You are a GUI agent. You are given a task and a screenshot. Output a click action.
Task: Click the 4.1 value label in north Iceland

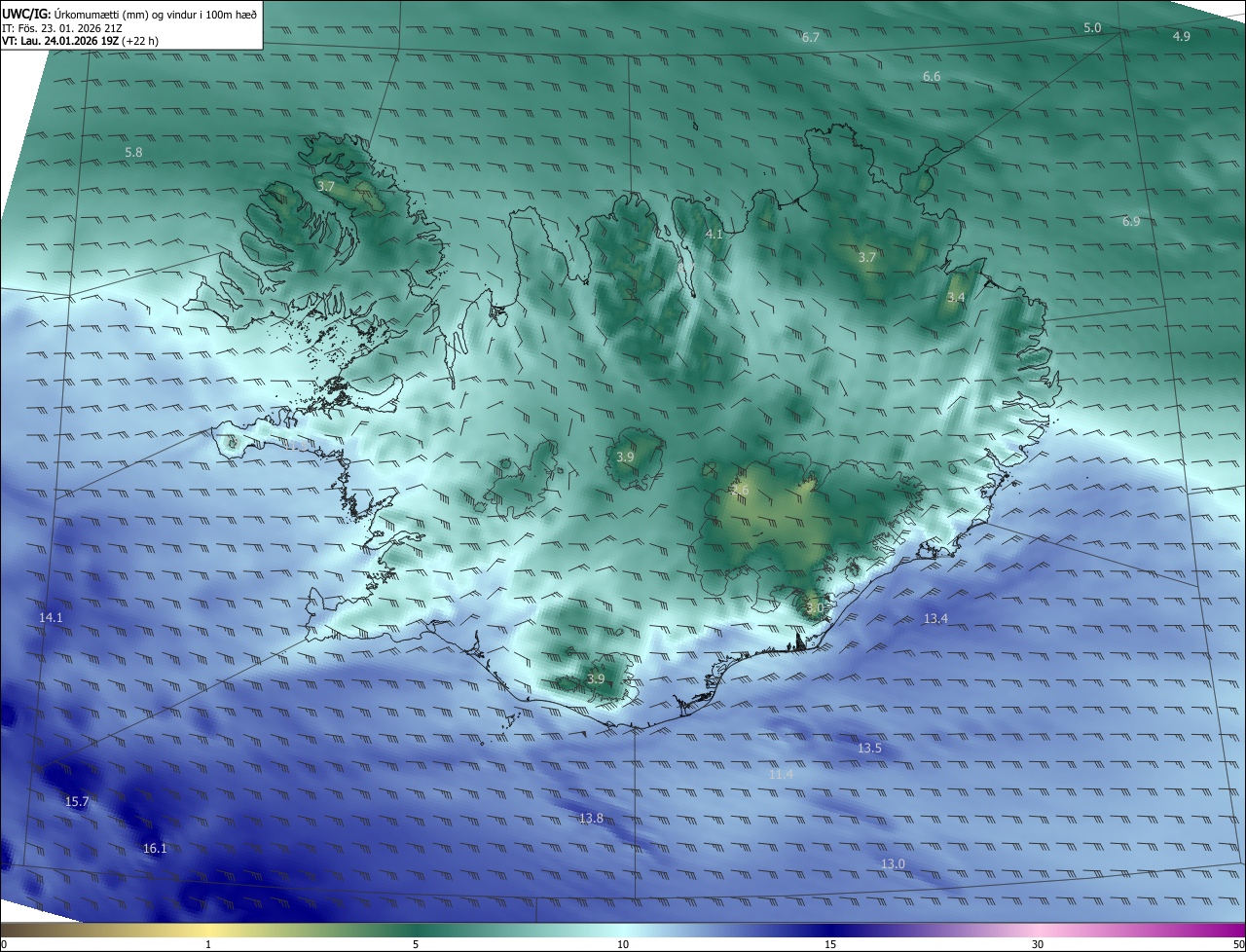(x=714, y=235)
